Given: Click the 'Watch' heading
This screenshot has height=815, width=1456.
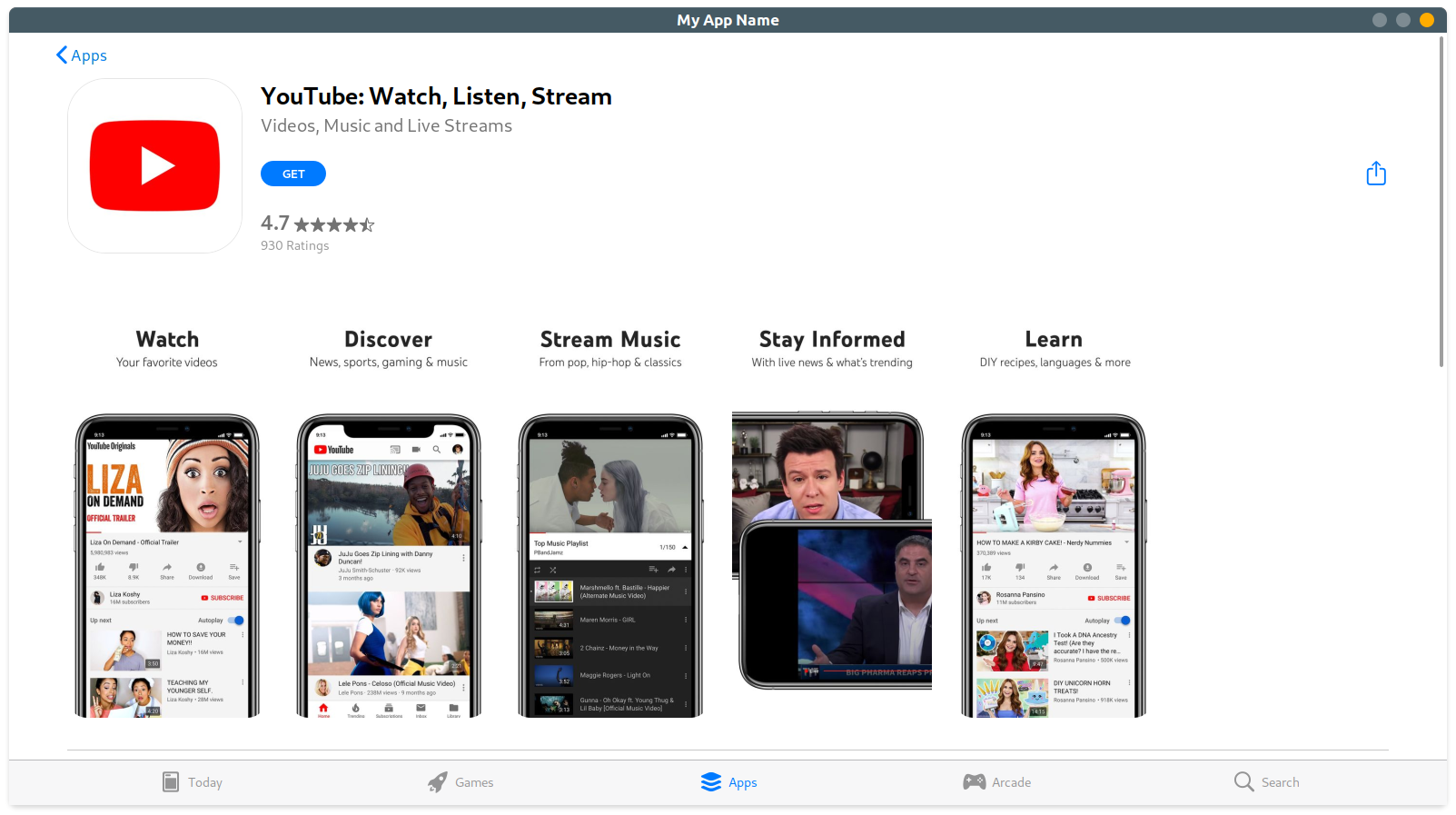Looking at the screenshot, I should [167, 339].
